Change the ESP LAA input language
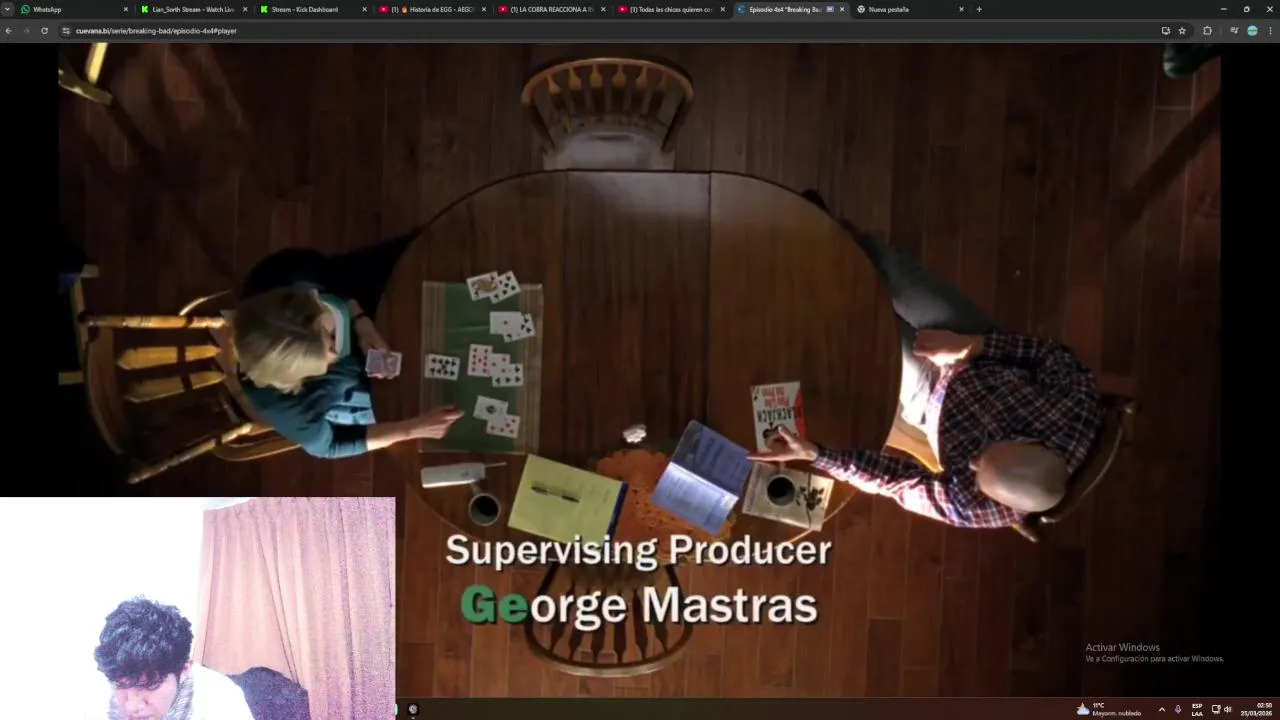 (x=1197, y=709)
